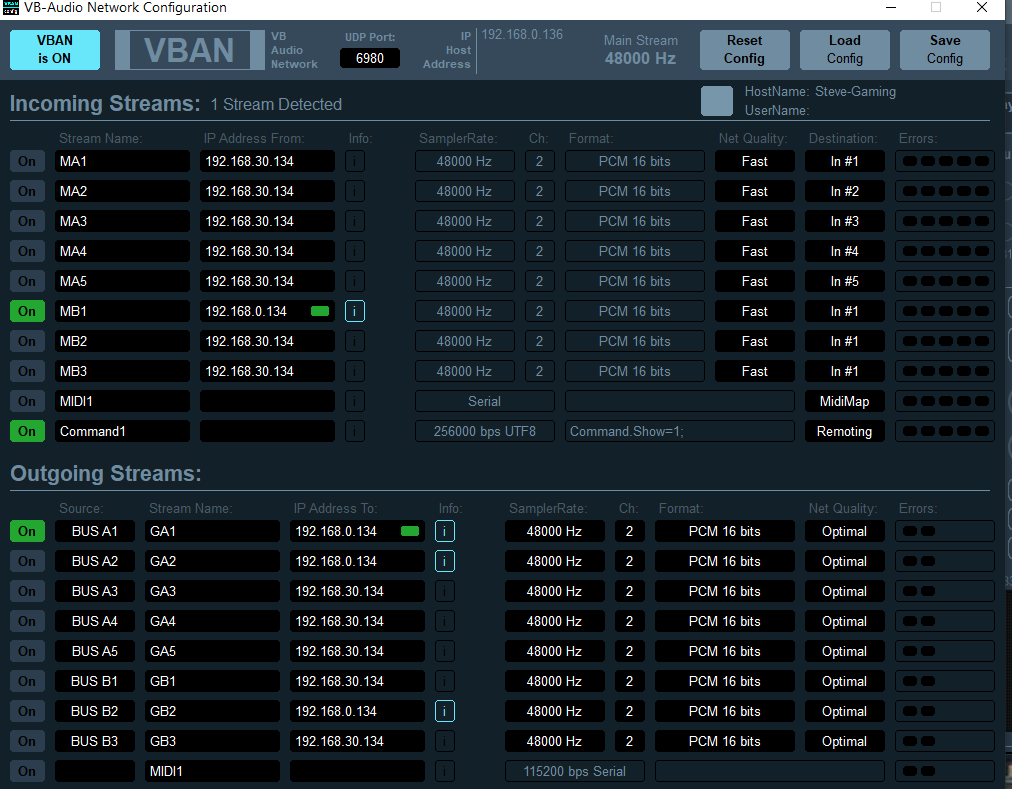Click Reset Config button
Viewport: 1012px width, 789px height.
(x=744, y=50)
